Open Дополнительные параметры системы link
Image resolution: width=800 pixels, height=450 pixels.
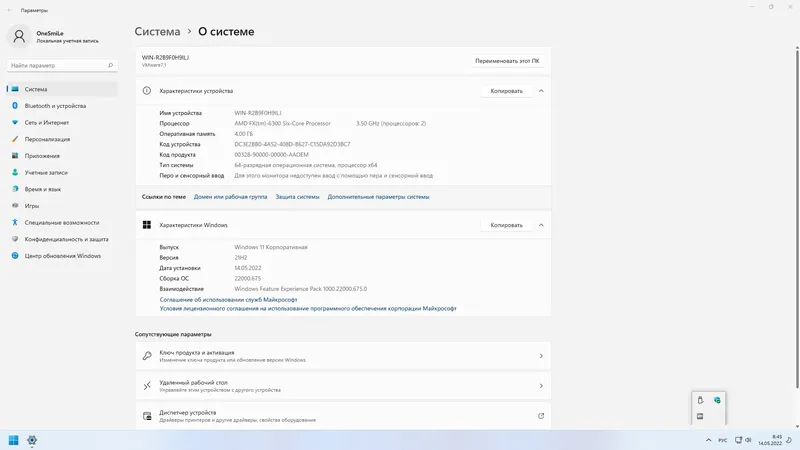378,196
